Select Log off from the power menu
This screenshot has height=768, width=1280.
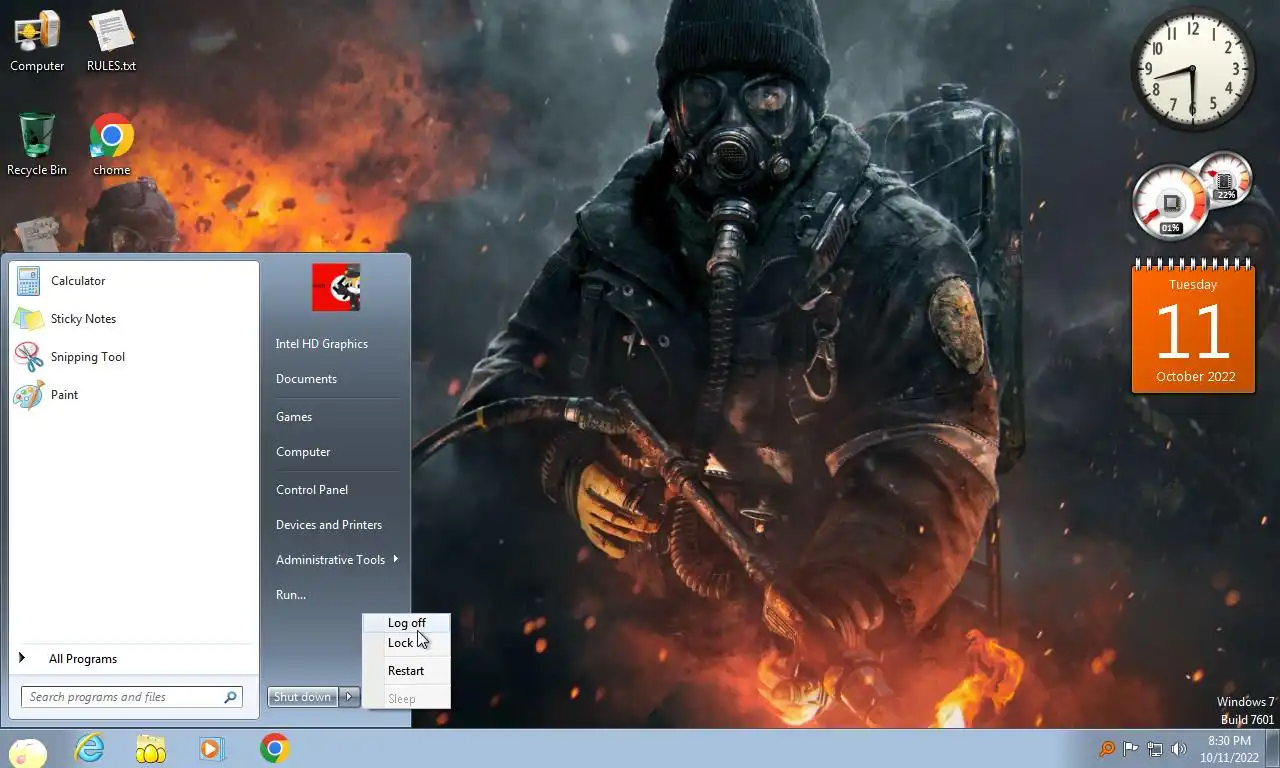[x=406, y=623]
